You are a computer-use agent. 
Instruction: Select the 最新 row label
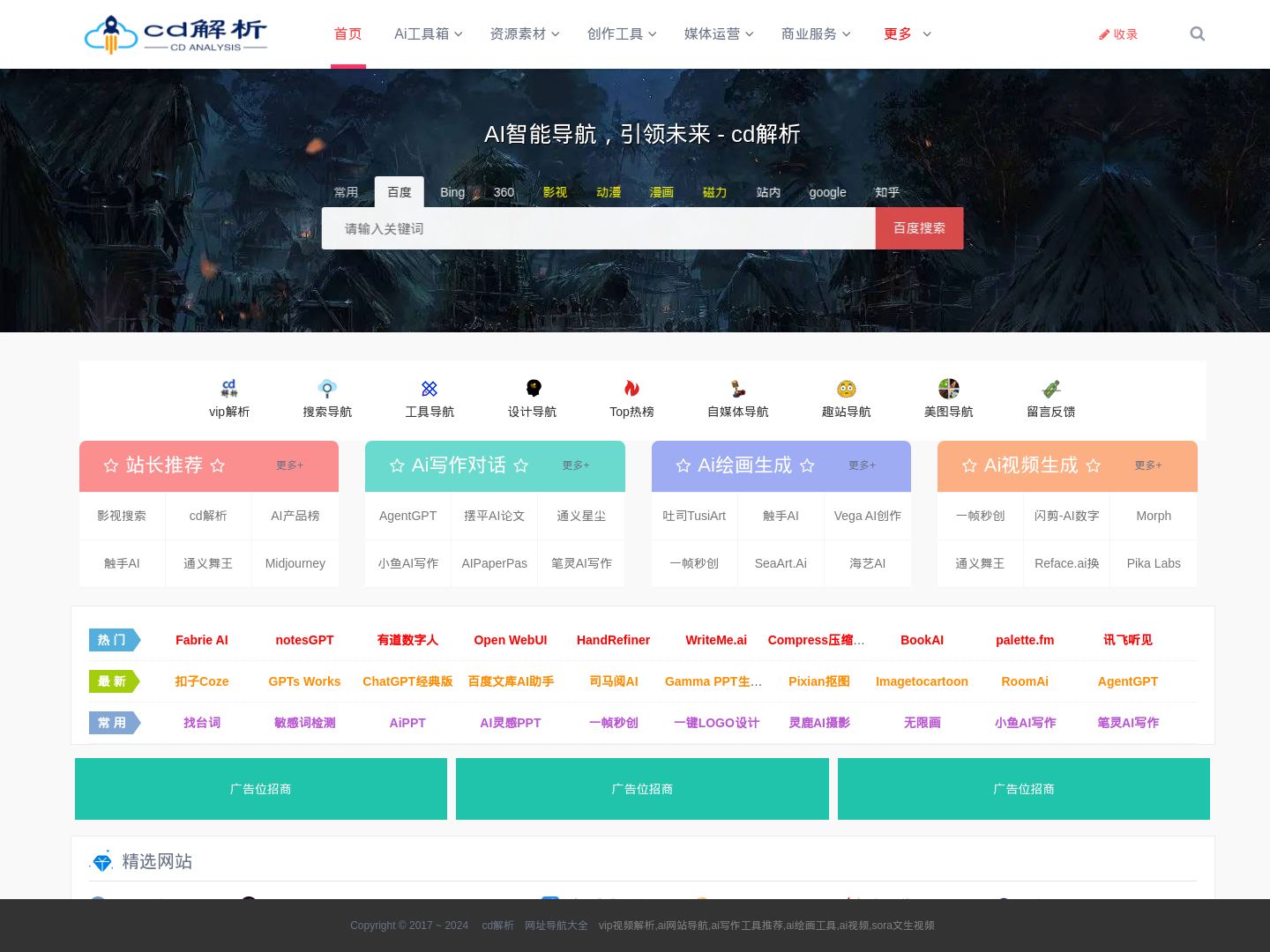coord(114,681)
